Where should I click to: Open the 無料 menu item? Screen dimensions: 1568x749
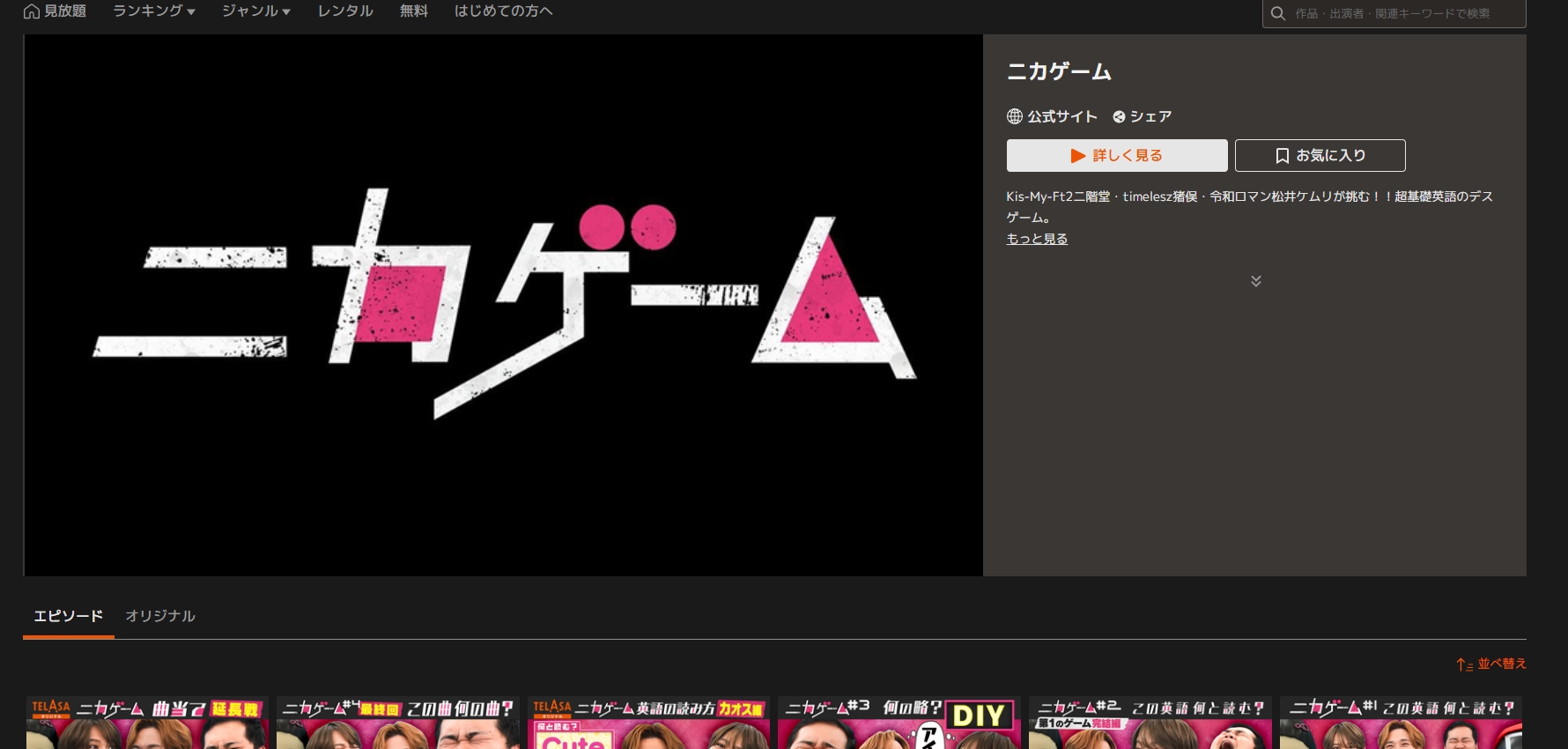pyautogui.click(x=414, y=11)
